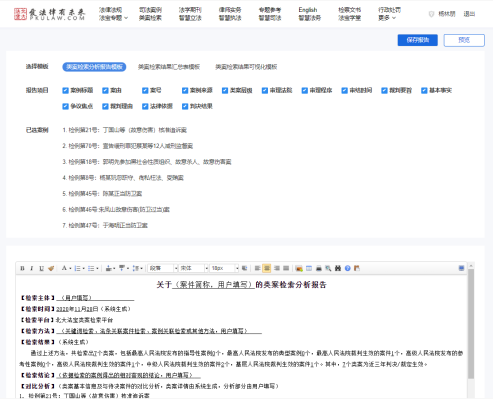Click the editor vertical scrollbar
This screenshot has width=493, height=399.
(471, 324)
